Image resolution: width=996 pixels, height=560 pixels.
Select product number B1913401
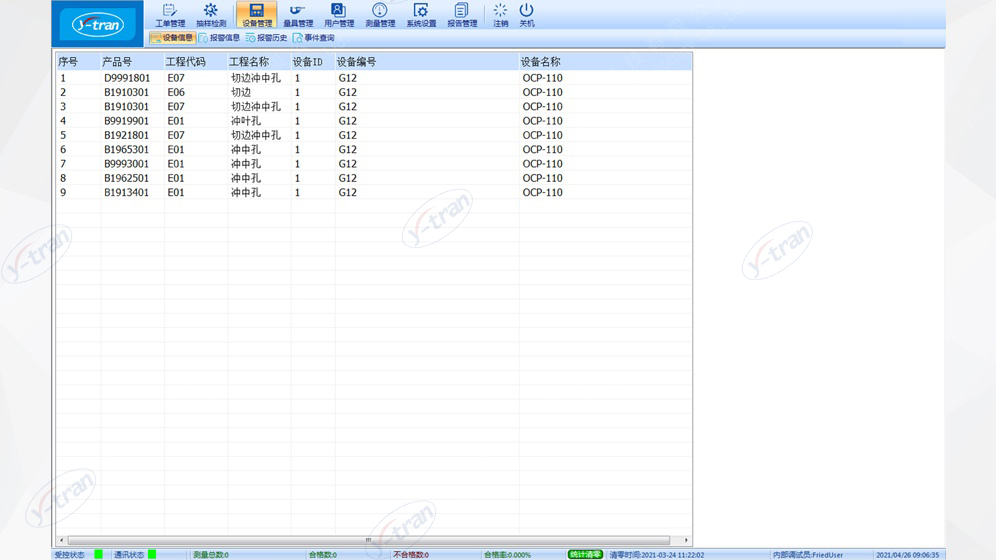(x=127, y=192)
